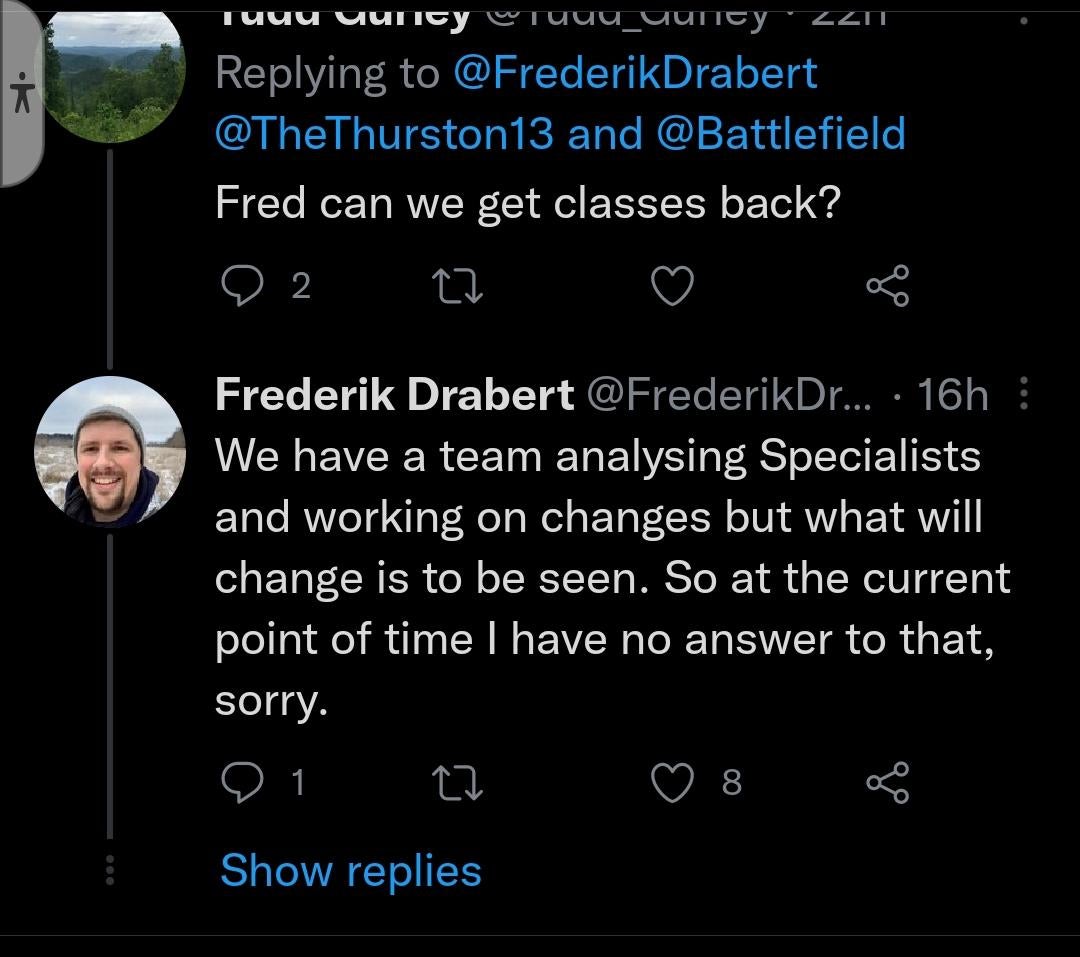The image size is (1080, 957).
Task: Open the 16h timestamp of the tweet
Action: [952, 396]
